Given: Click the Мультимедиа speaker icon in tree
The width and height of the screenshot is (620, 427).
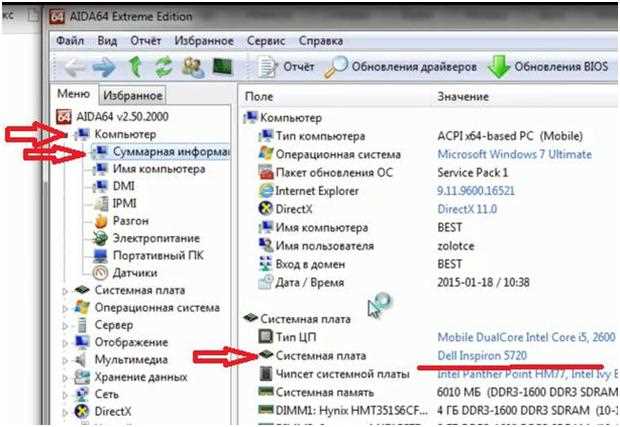Looking at the screenshot, I should (x=81, y=359).
